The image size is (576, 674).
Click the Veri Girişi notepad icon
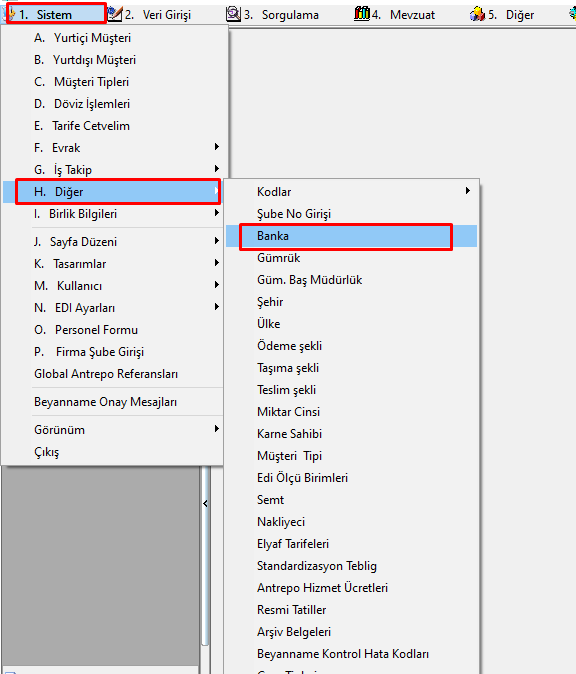[x=115, y=14]
